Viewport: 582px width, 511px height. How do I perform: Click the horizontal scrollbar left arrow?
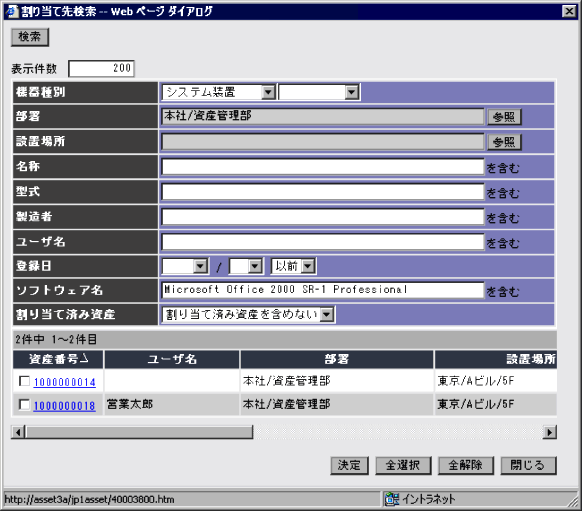(18, 432)
